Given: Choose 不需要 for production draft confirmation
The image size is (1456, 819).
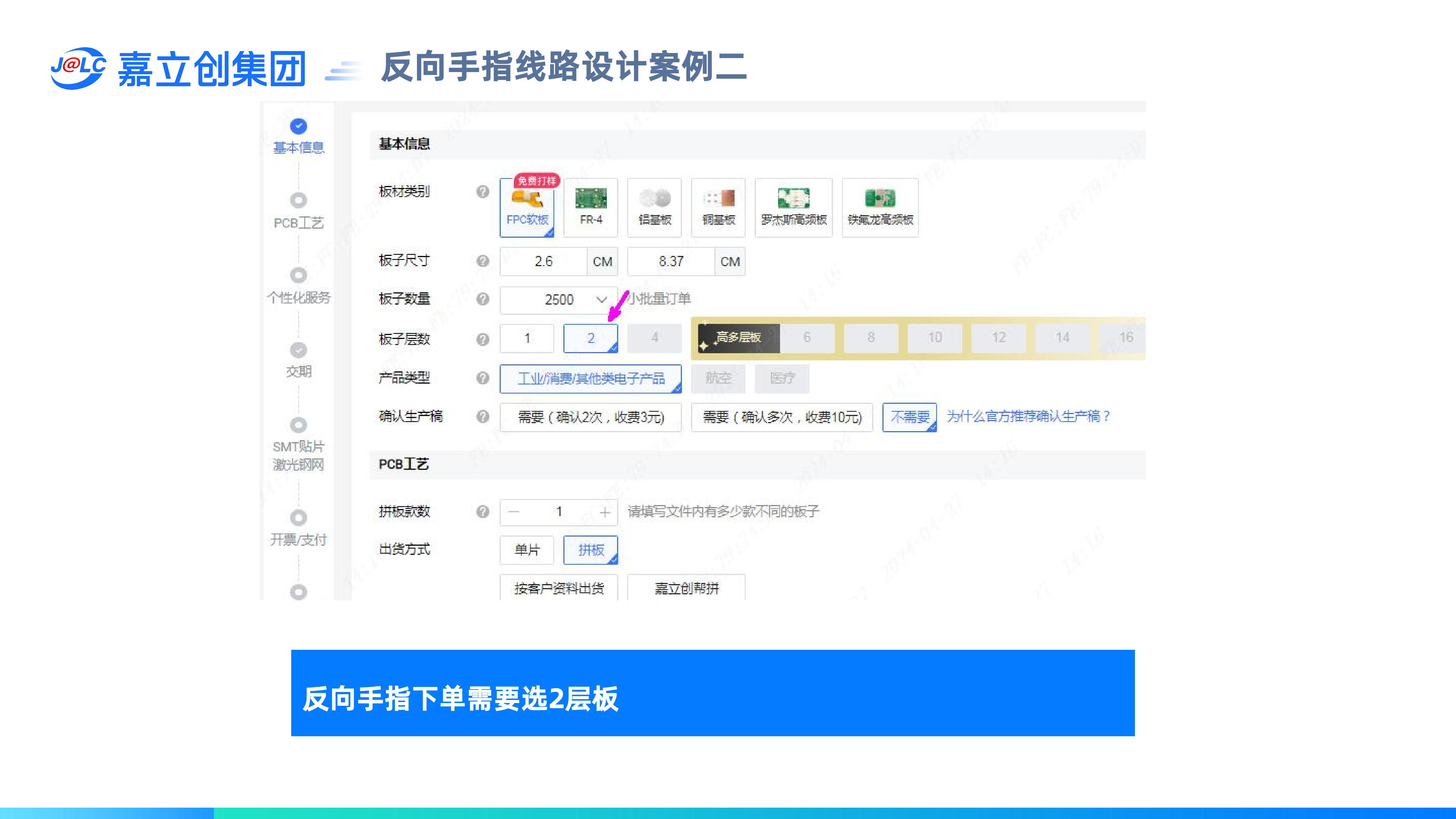Looking at the screenshot, I should coord(909,417).
